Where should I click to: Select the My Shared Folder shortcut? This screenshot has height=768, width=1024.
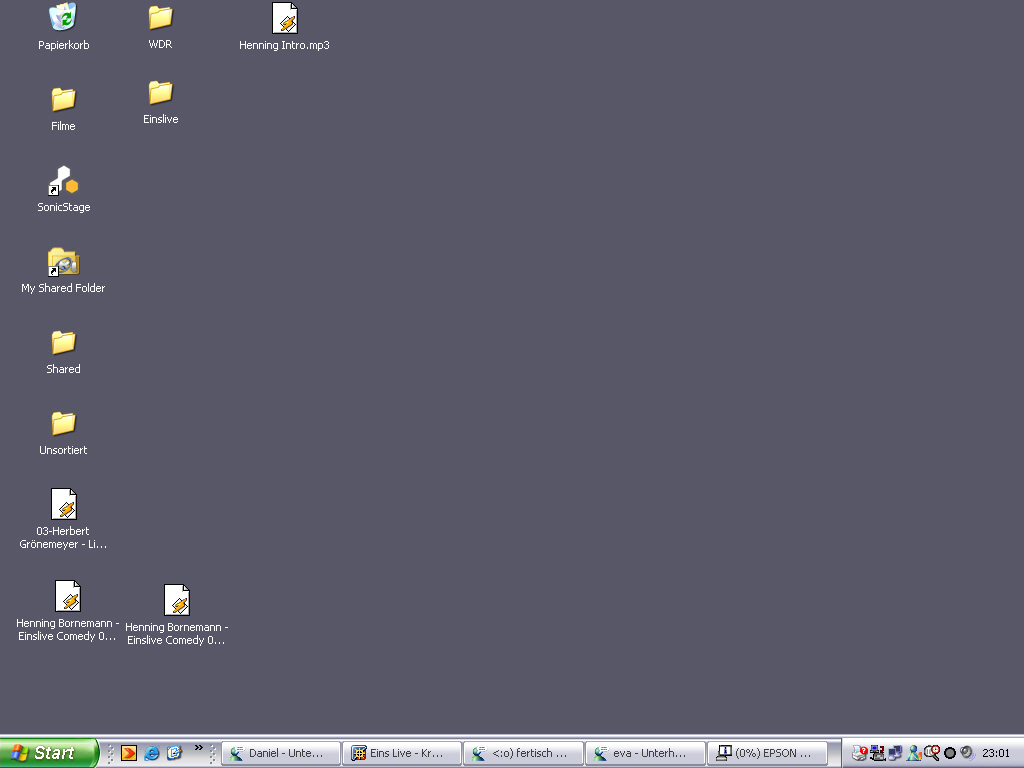click(63, 262)
